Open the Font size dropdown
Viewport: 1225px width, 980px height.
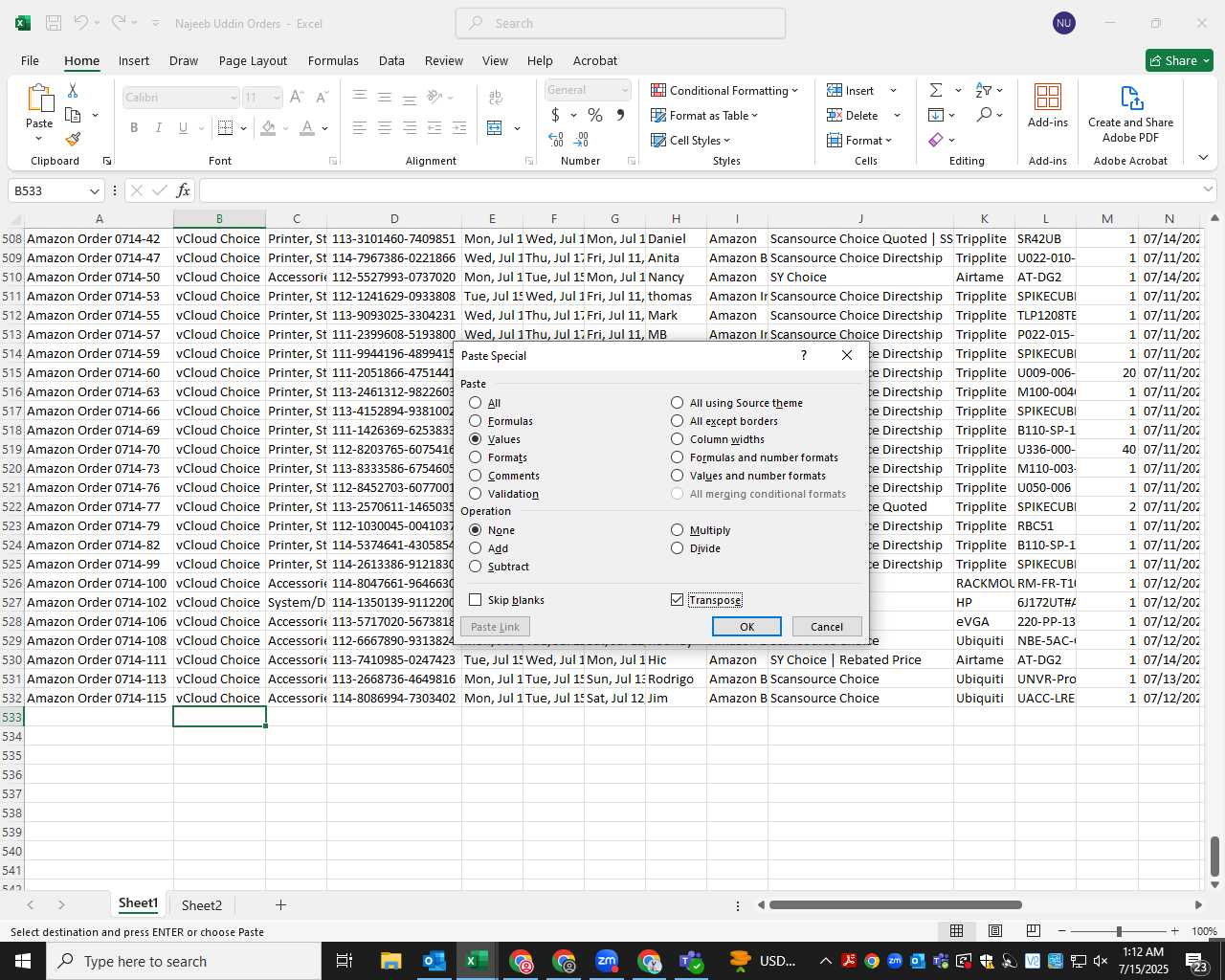pos(277,98)
